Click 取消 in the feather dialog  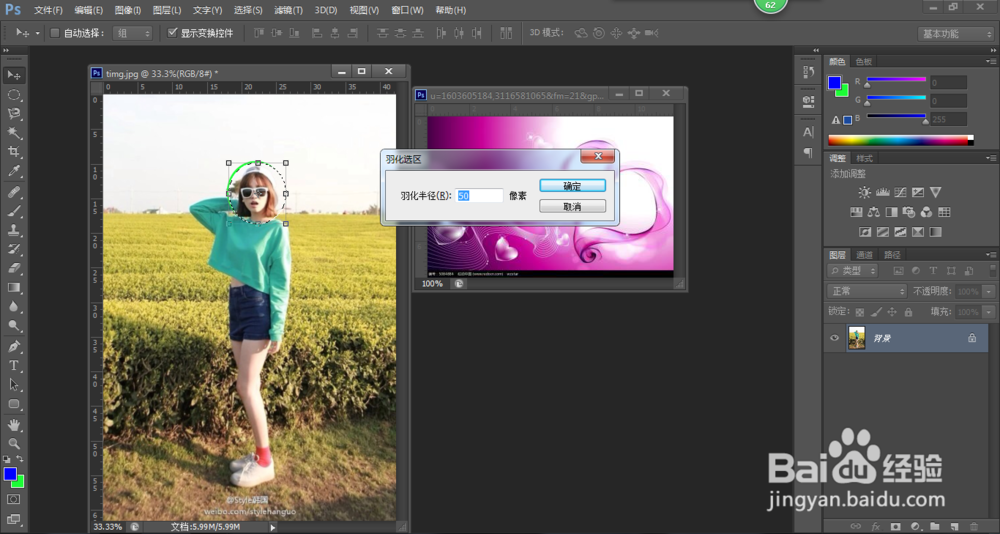(x=572, y=206)
